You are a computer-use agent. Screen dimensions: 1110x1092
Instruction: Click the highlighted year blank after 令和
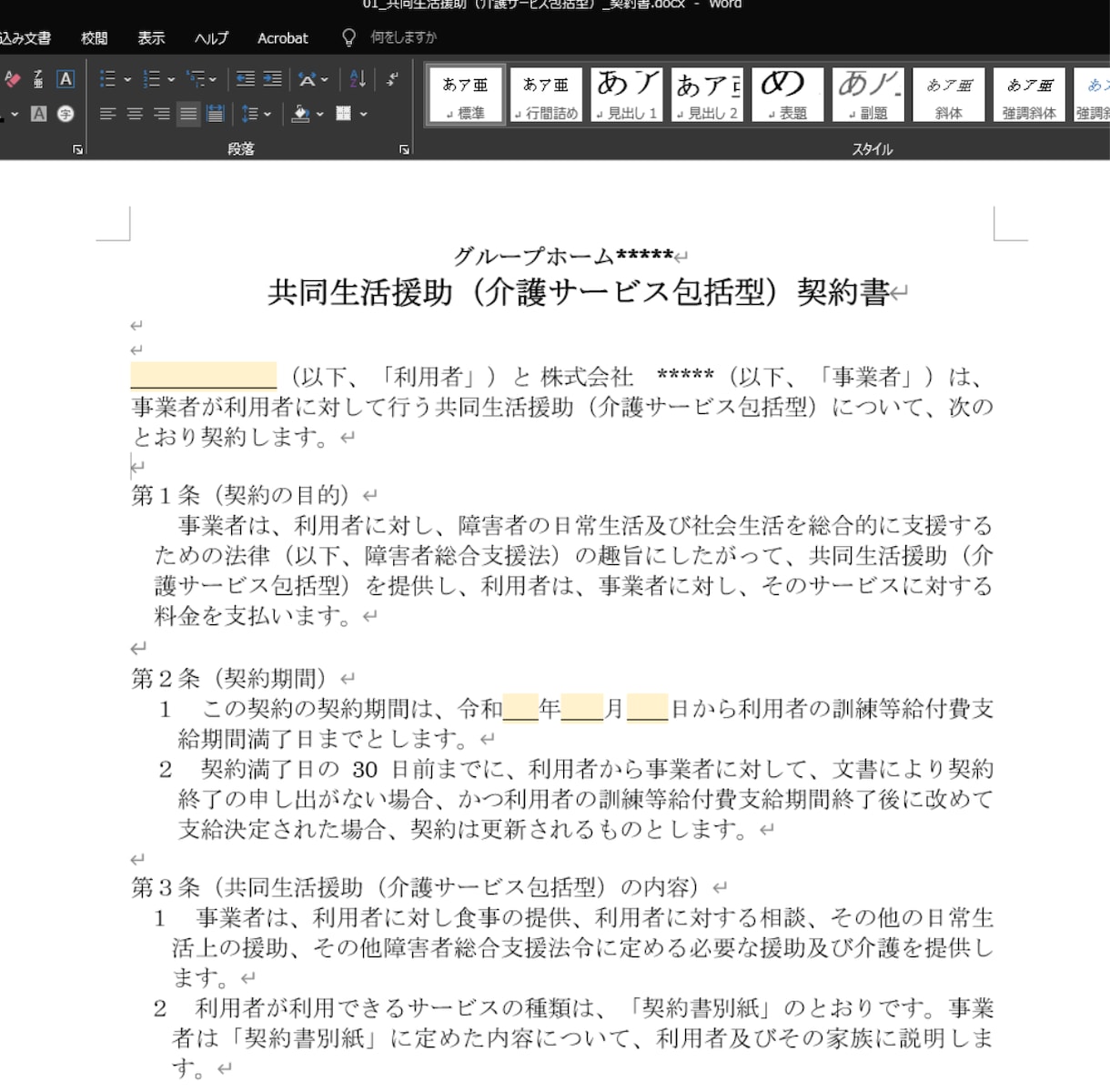tap(520, 707)
